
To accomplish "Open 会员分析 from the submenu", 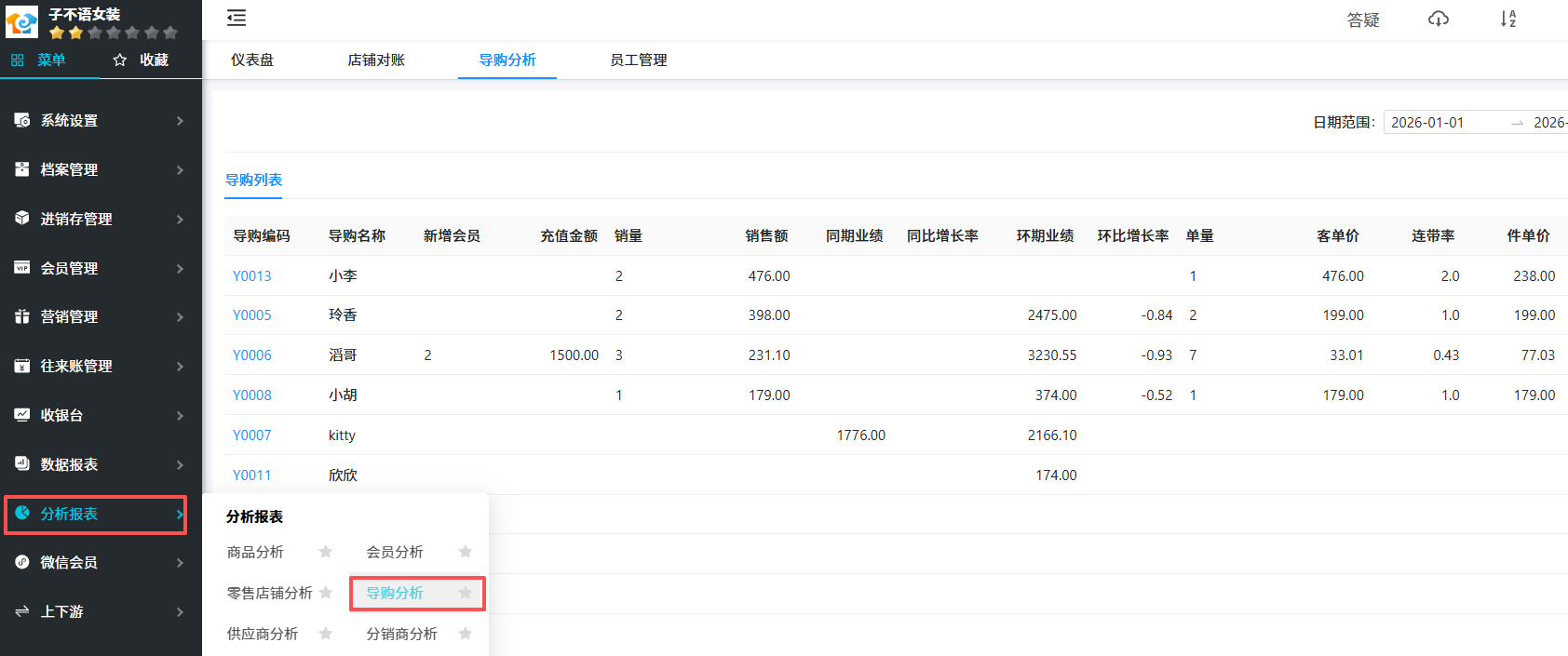I will click(395, 552).
